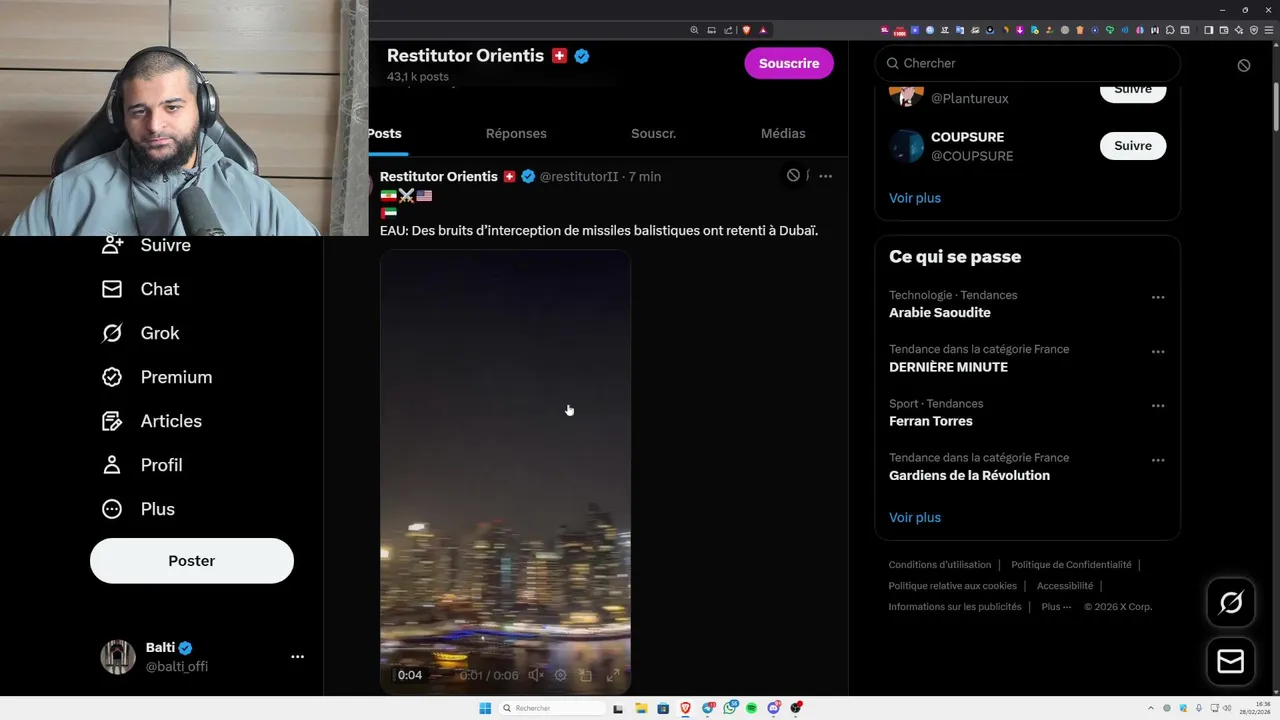Open Articles in the sidebar
The image size is (1280, 720).
pos(152,421)
